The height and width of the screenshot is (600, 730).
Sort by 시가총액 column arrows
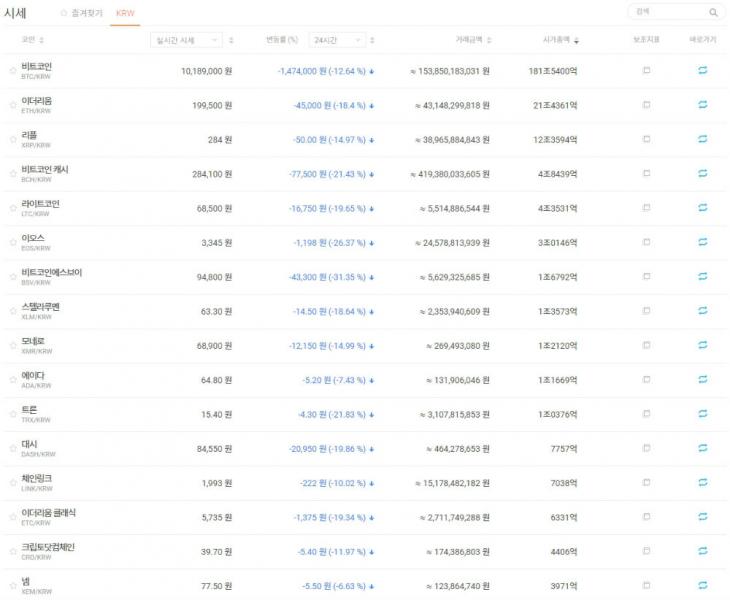click(x=576, y=40)
